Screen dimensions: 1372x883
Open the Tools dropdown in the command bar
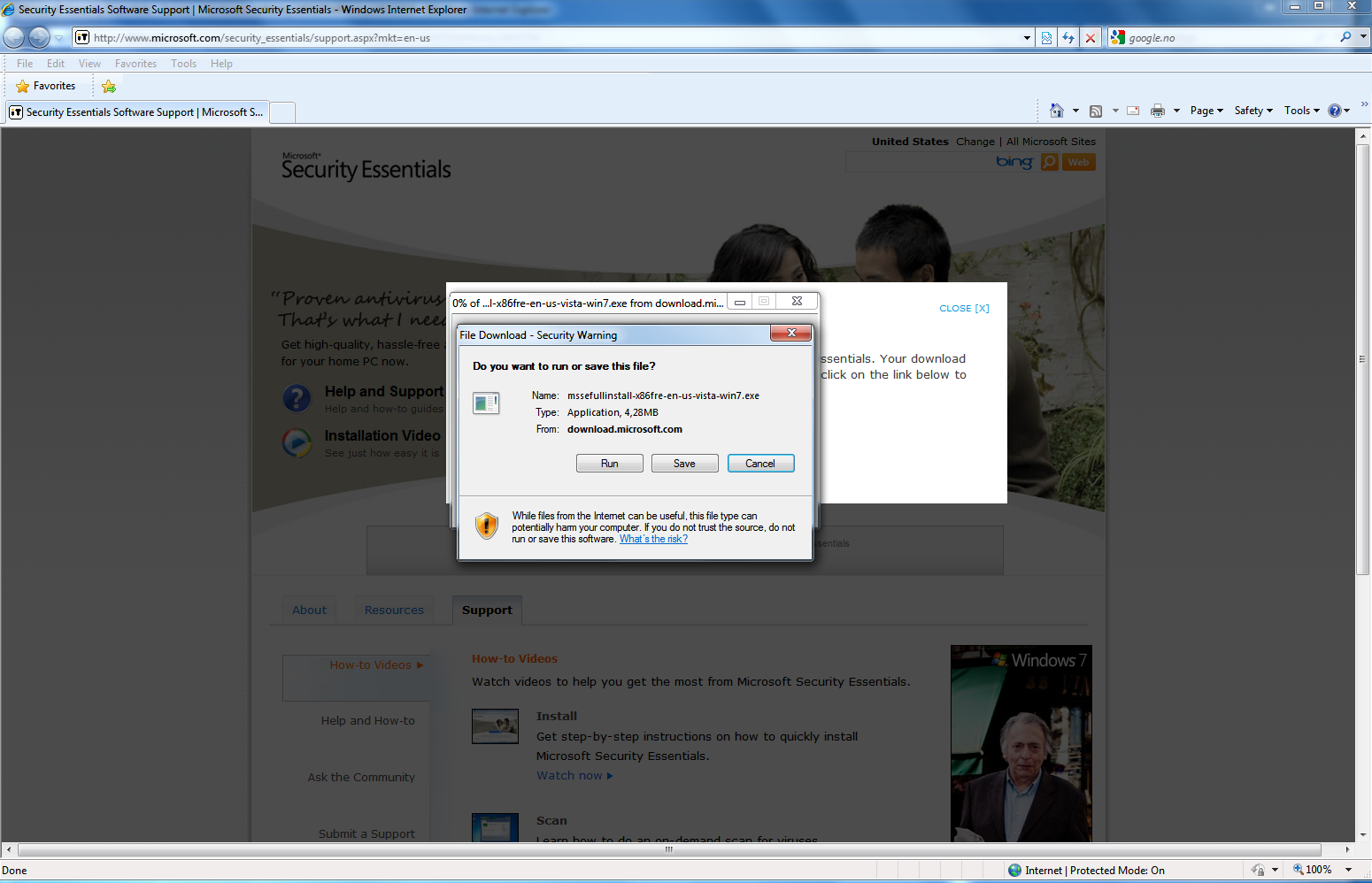[1301, 111]
